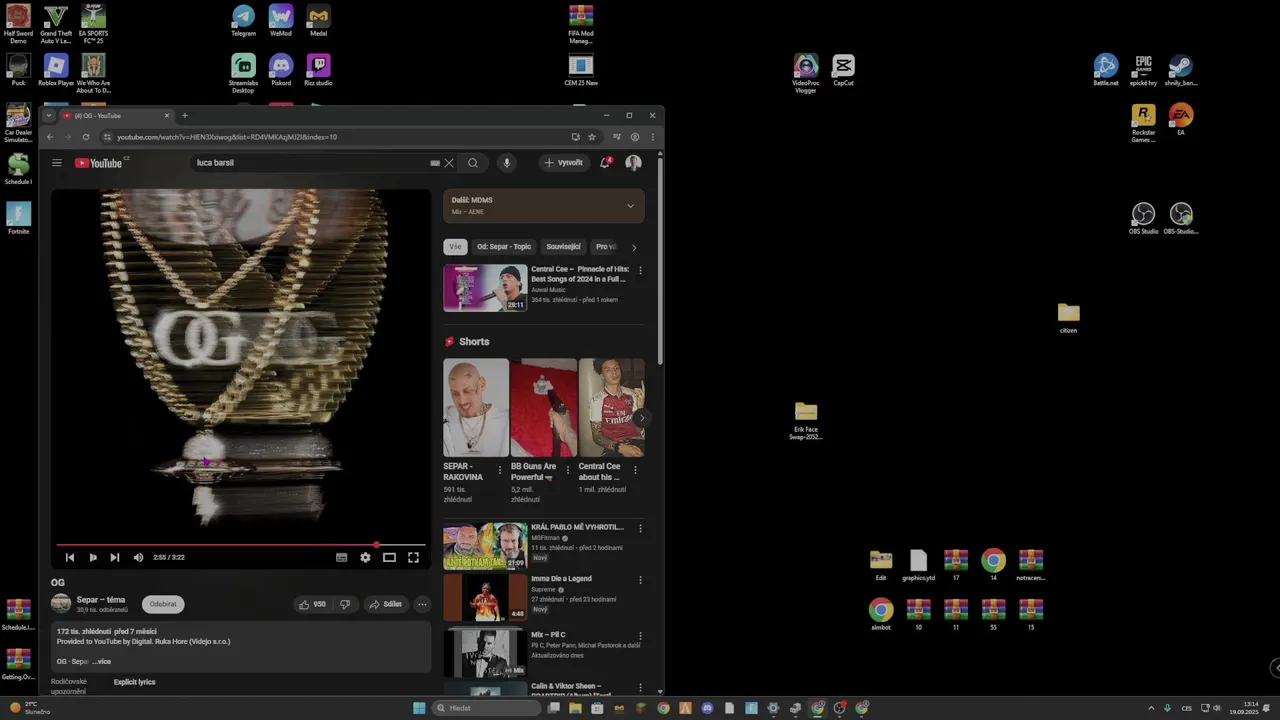Select the Související filter chip
This screenshot has height=720, width=1280.
click(x=563, y=247)
